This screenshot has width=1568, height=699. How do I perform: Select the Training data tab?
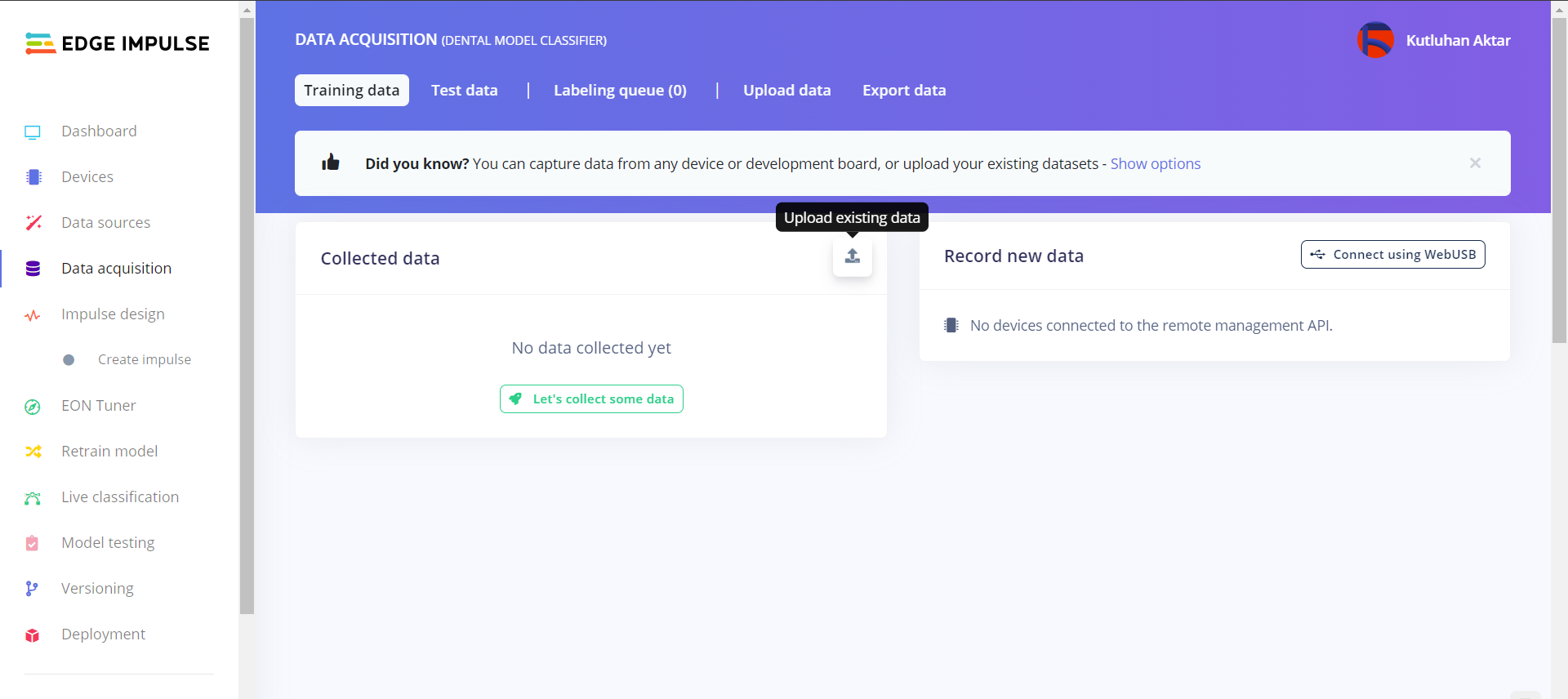coord(352,91)
